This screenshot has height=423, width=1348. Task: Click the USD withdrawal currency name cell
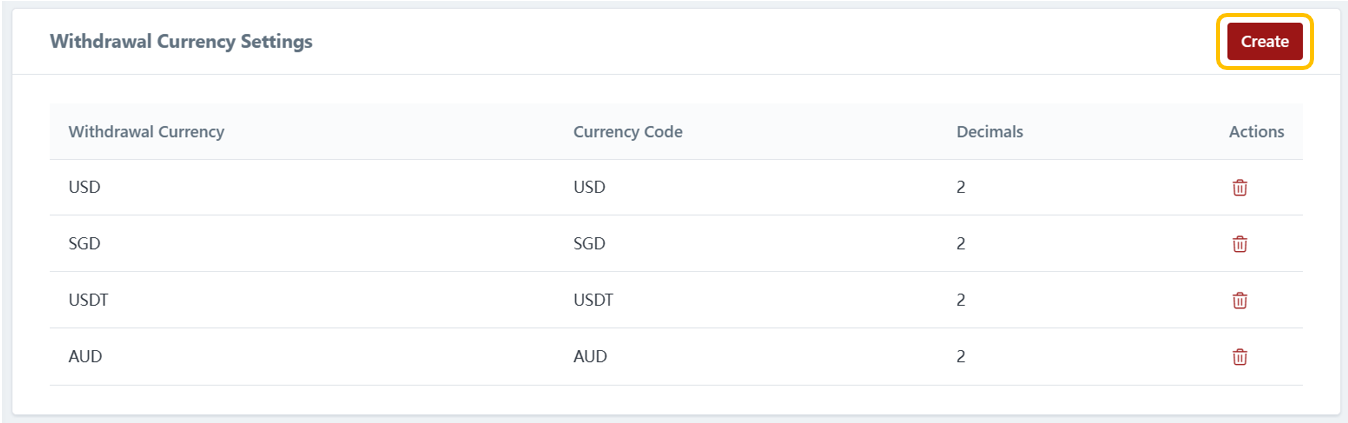tap(84, 187)
